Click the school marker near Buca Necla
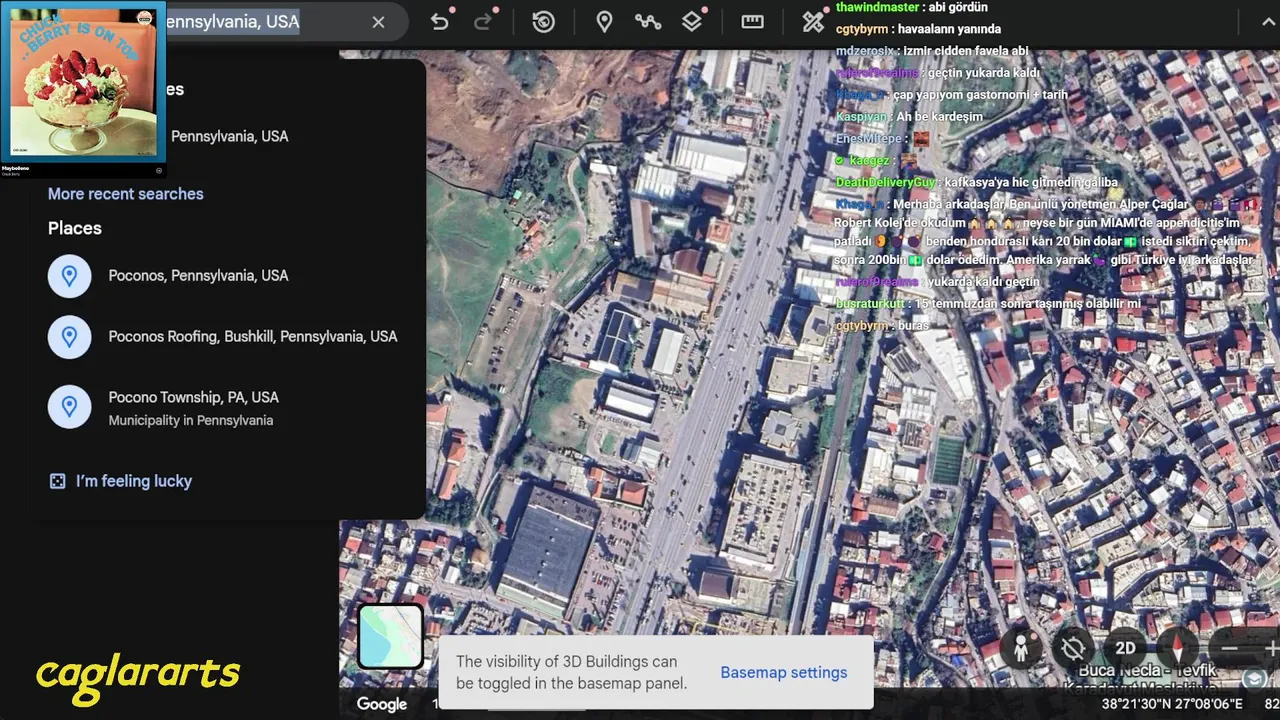Image resolution: width=1280 pixels, height=720 pixels. (x=1254, y=679)
